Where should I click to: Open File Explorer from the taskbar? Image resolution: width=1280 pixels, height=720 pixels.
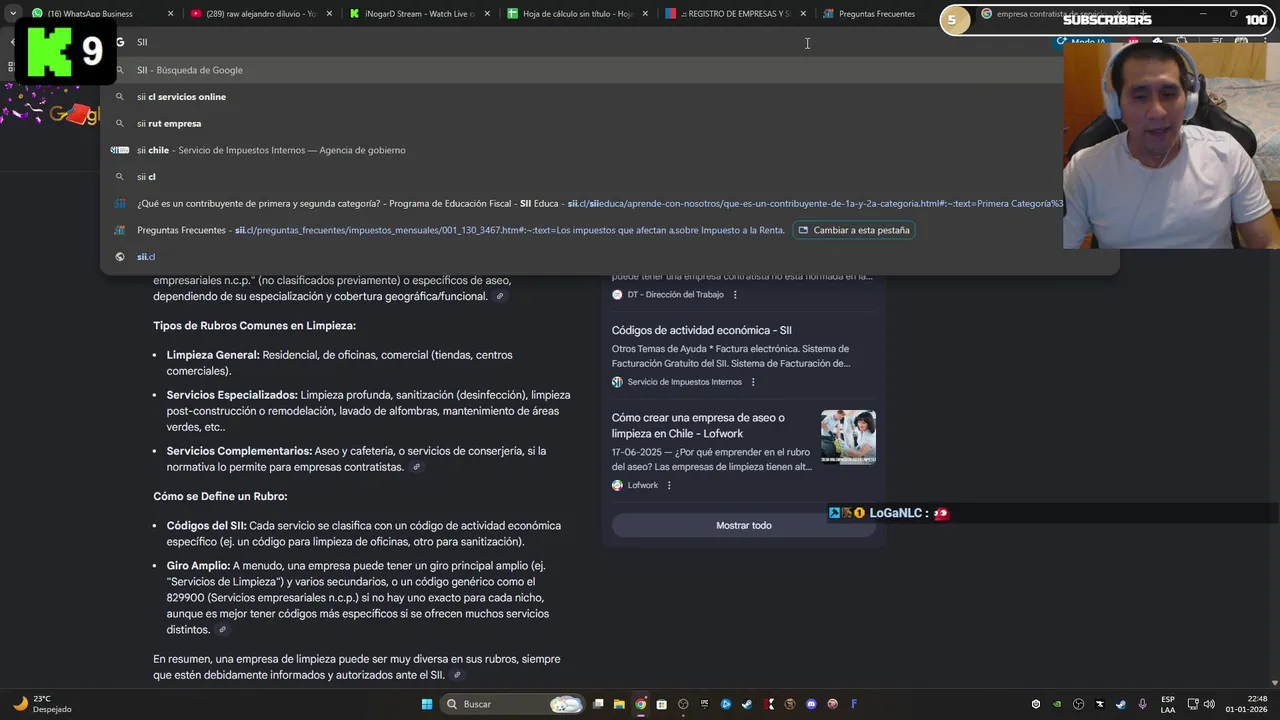(619, 704)
